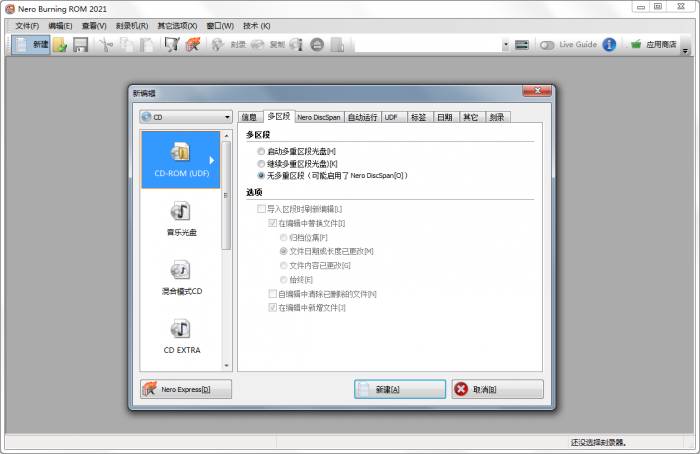Screen dimensions: 700x454
Task: Choose the 音乐光盘 audio disc icon
Action: [x=180, y=217]
